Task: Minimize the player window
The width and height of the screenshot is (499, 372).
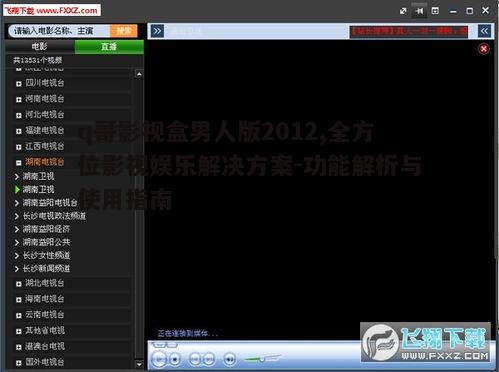Action: click(x=453, y=11)
